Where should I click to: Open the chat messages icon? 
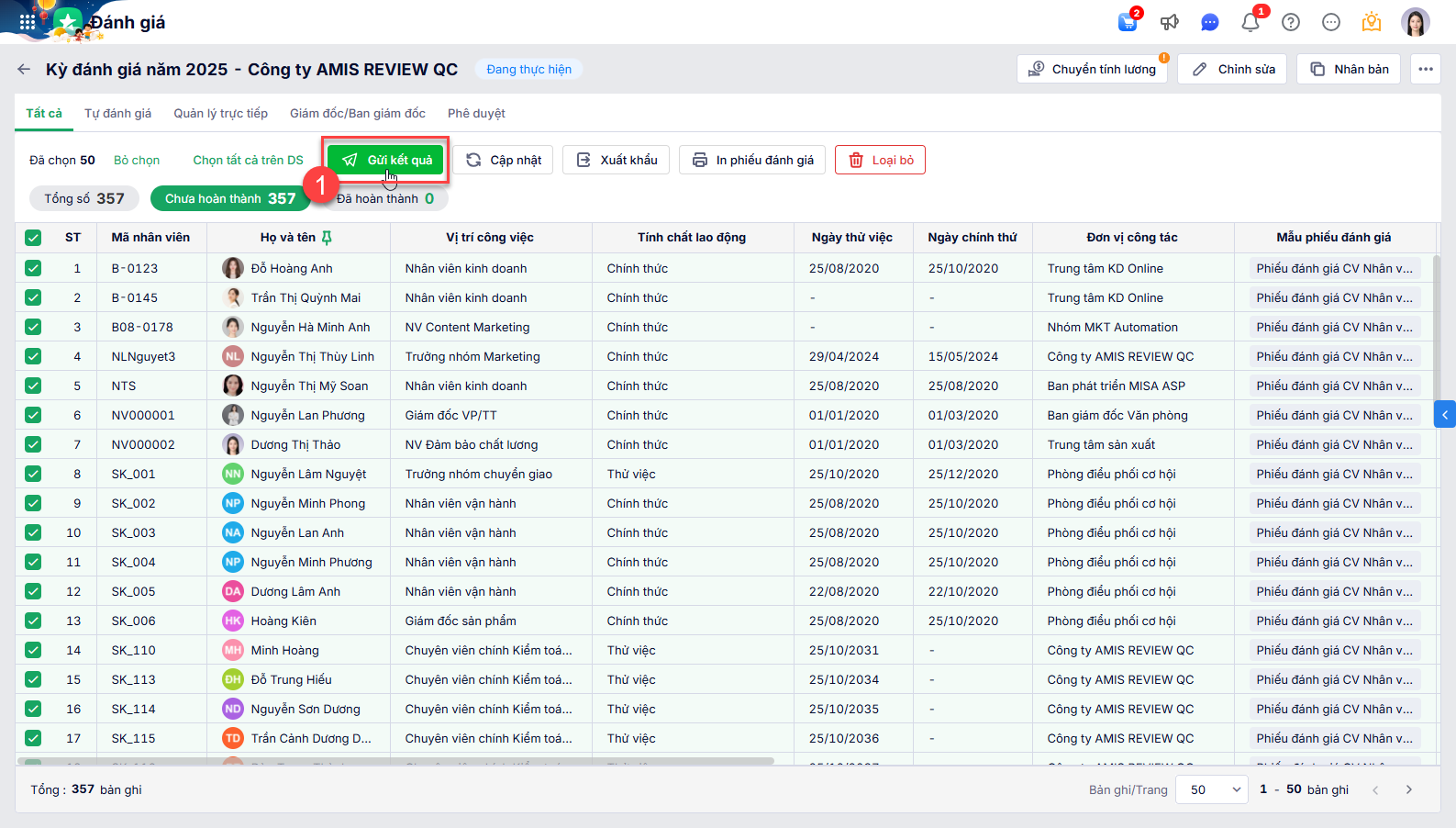click(x=1210, y=22)
